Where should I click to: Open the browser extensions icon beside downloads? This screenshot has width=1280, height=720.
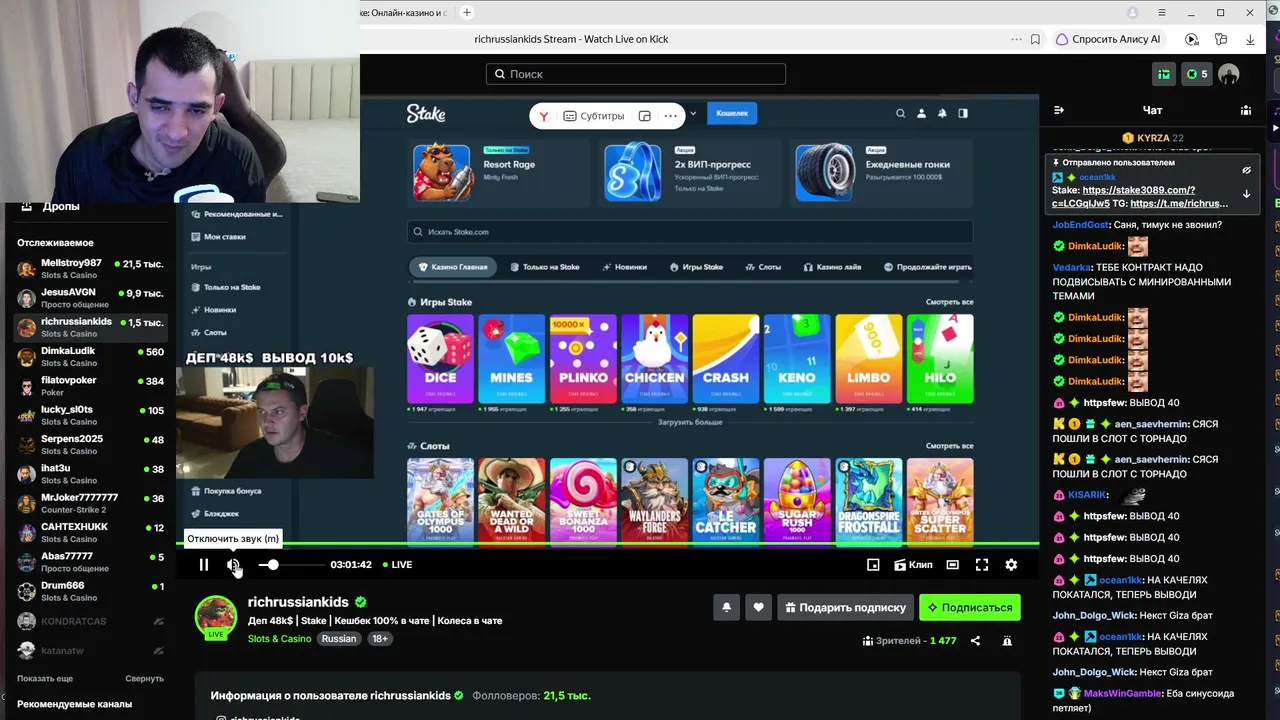tap(1221, 39)
